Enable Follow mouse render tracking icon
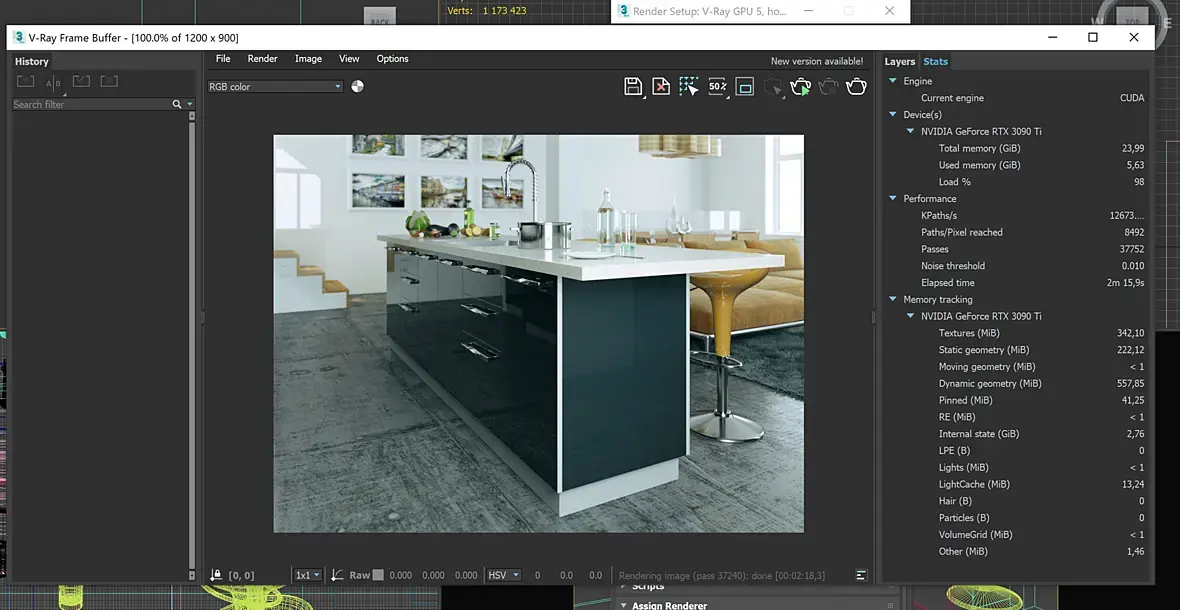 click(x=689, y=87)
